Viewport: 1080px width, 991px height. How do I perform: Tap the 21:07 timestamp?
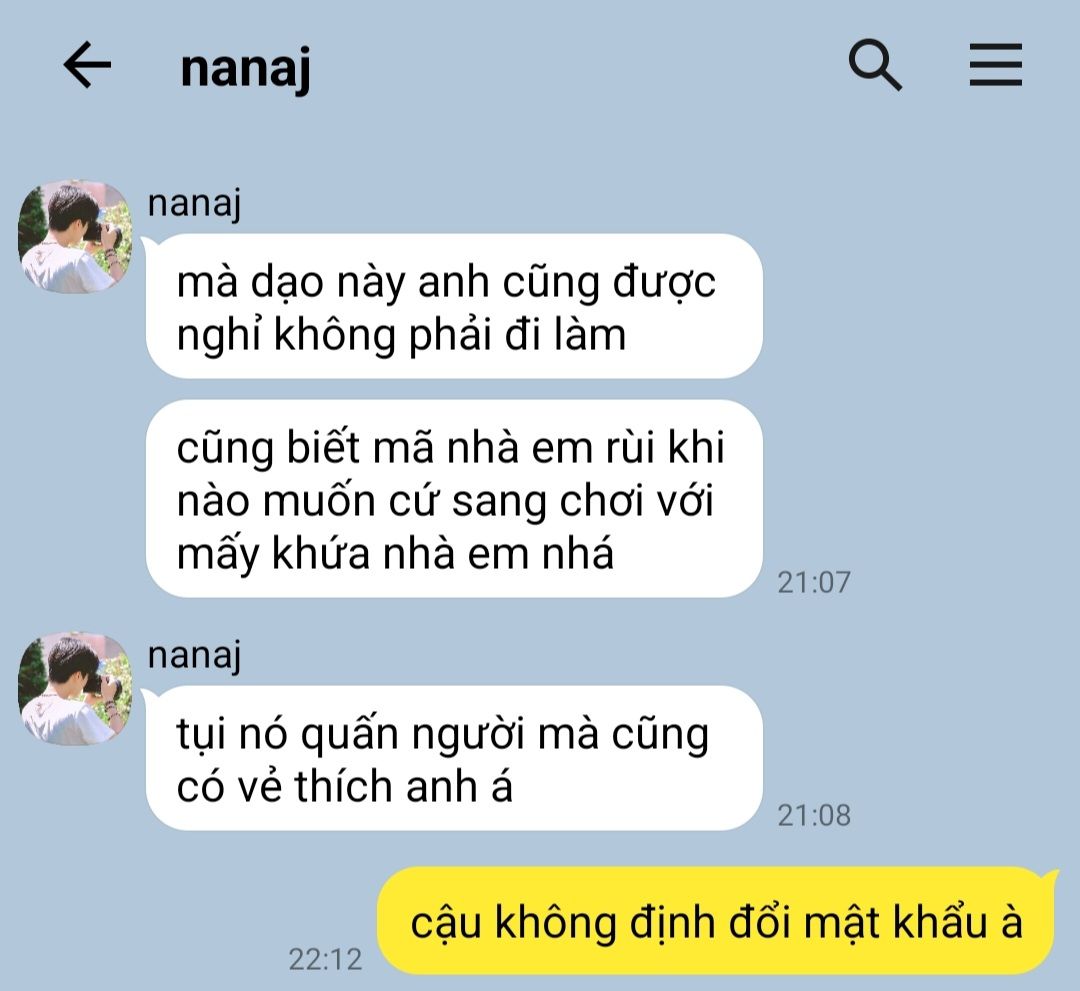point(813,583)
